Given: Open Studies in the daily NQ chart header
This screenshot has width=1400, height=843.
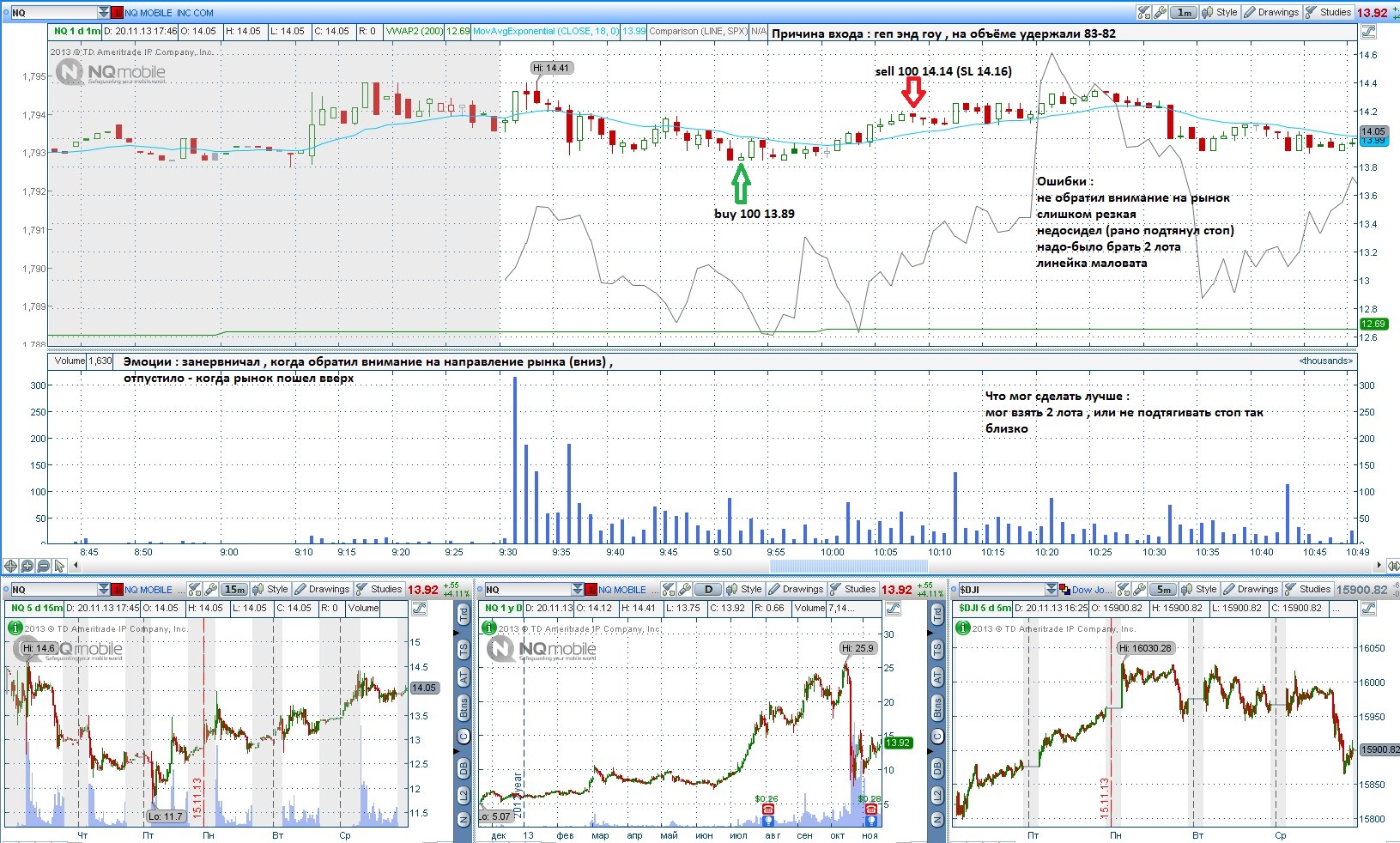Looking at the screenshot, I should pos(852,589).
